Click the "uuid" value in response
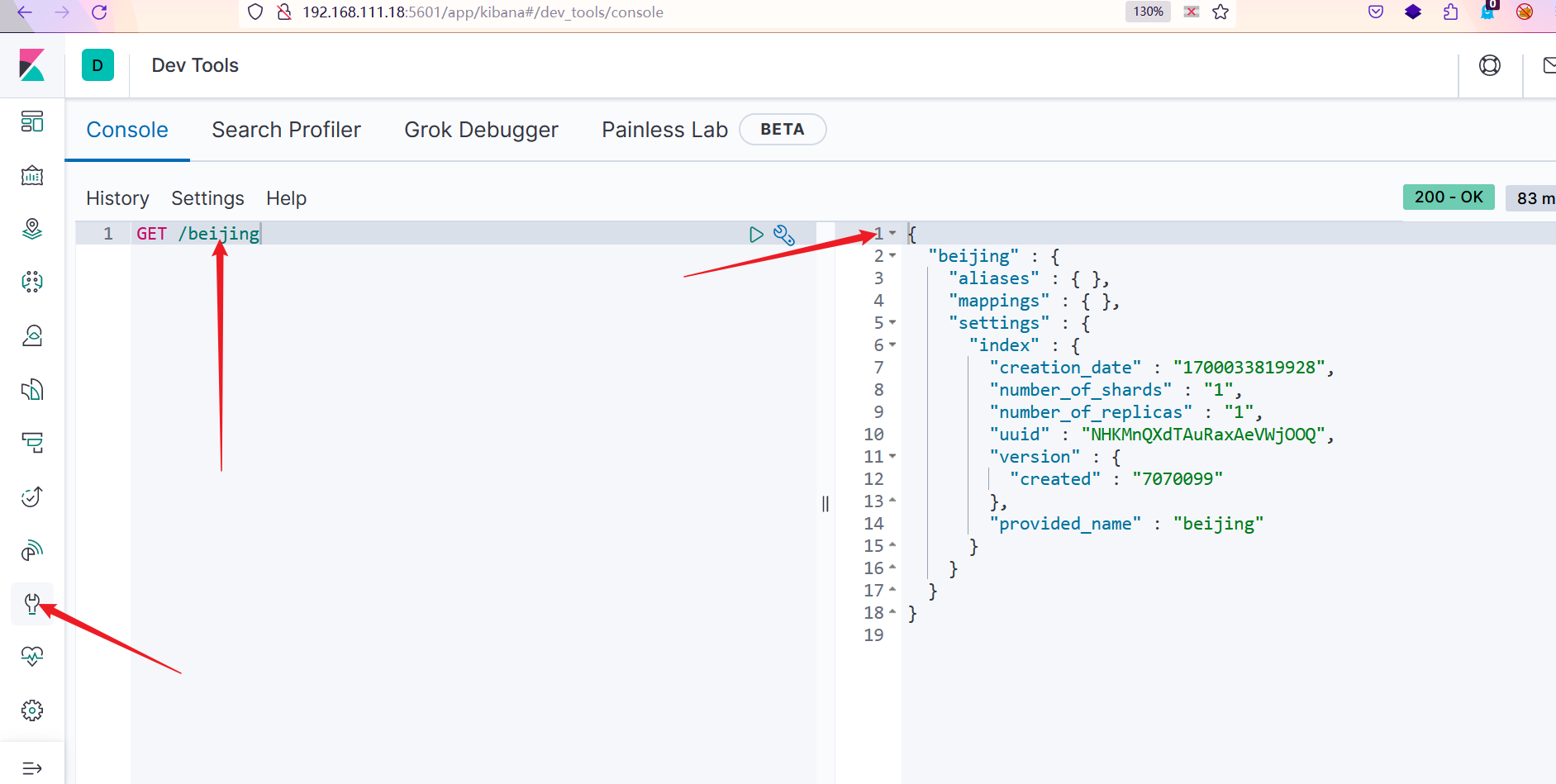The image size is (1556, 784). (x=1203, y=435)
